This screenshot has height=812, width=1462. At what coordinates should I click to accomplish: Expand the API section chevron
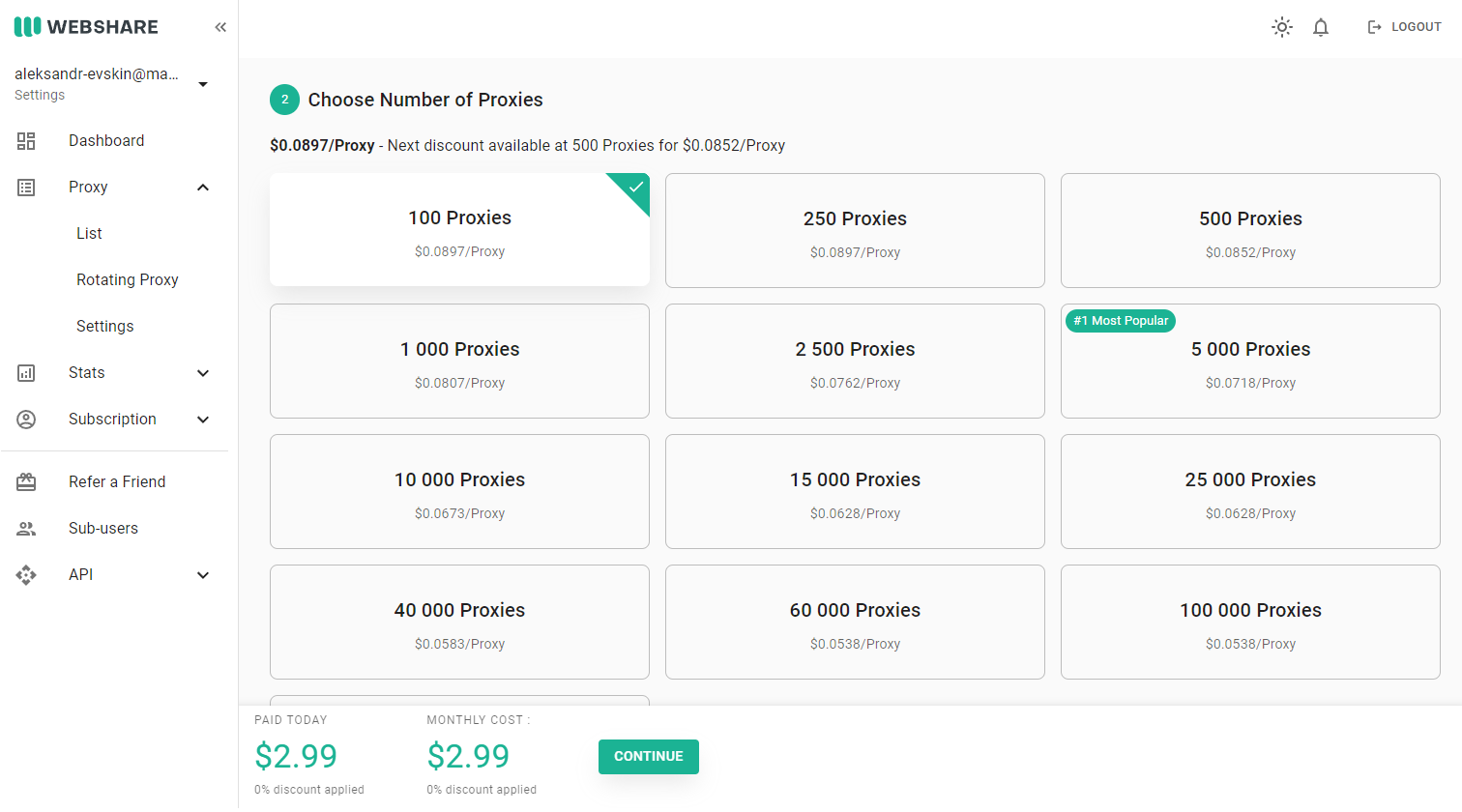203,575
